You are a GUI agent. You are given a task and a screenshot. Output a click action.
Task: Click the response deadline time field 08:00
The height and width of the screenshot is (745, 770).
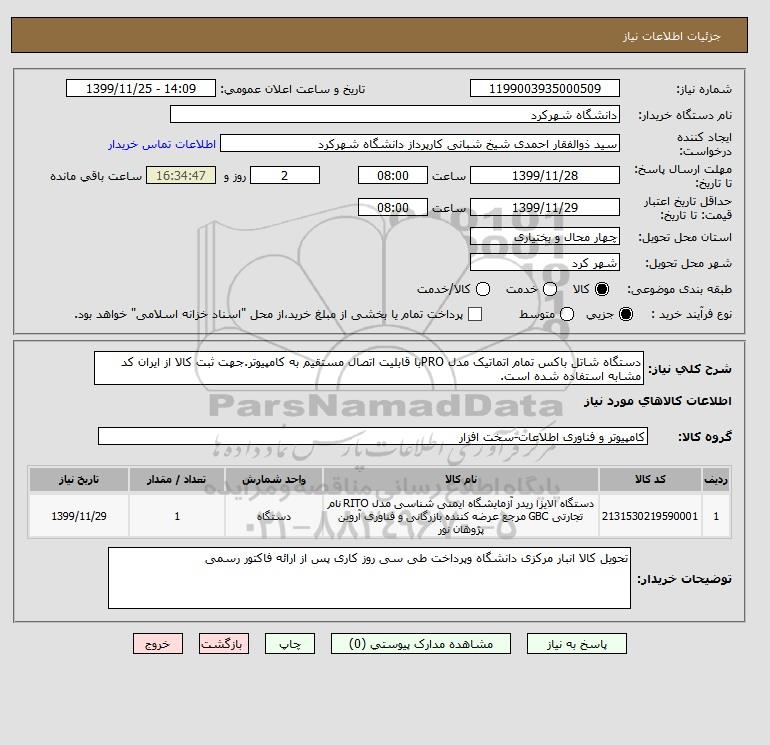click(393, 175)
